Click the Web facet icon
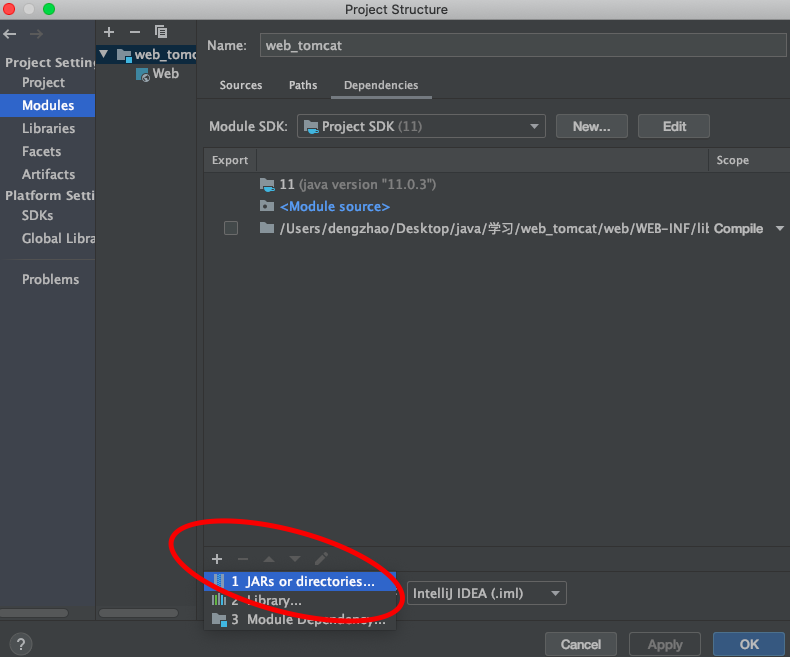This screenshot has width=790, height=657. tap(143, 75)
